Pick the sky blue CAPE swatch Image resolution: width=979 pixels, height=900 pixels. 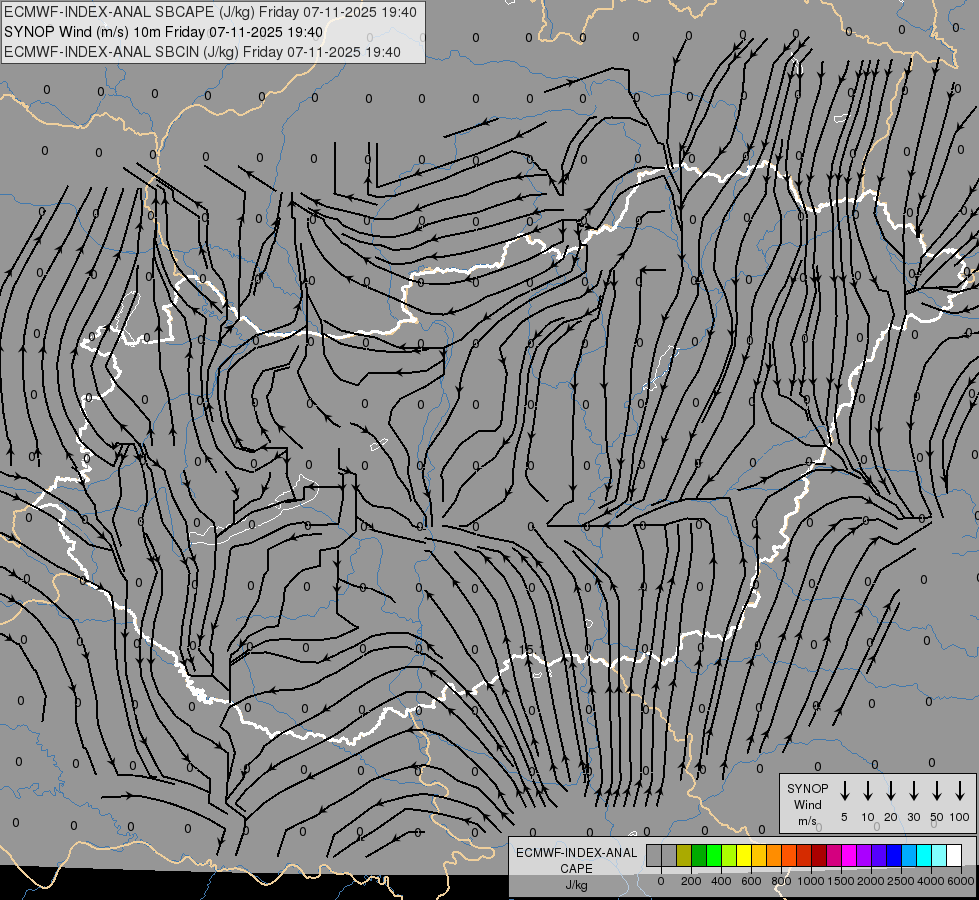tap(909, 855)
